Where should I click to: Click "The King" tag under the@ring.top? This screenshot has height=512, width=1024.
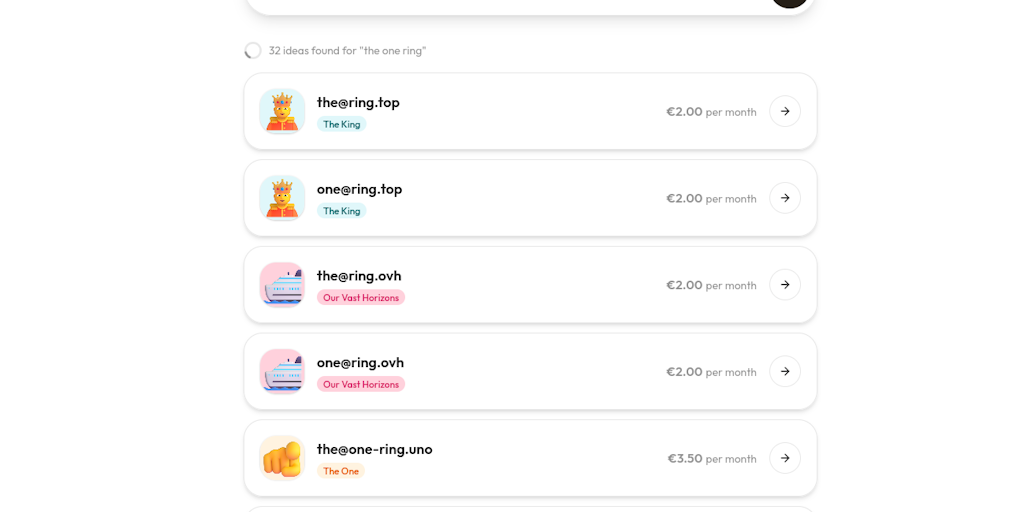coord(341,124)
